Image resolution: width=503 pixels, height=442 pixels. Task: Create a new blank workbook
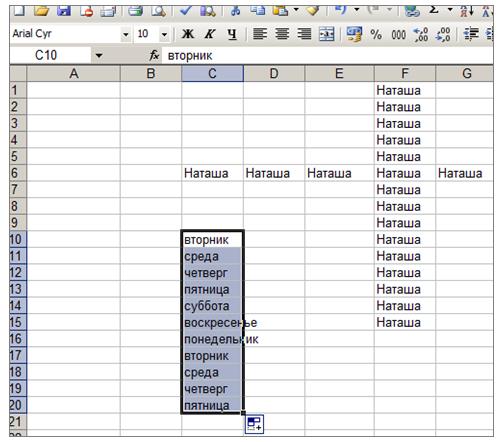click(19, 11)
